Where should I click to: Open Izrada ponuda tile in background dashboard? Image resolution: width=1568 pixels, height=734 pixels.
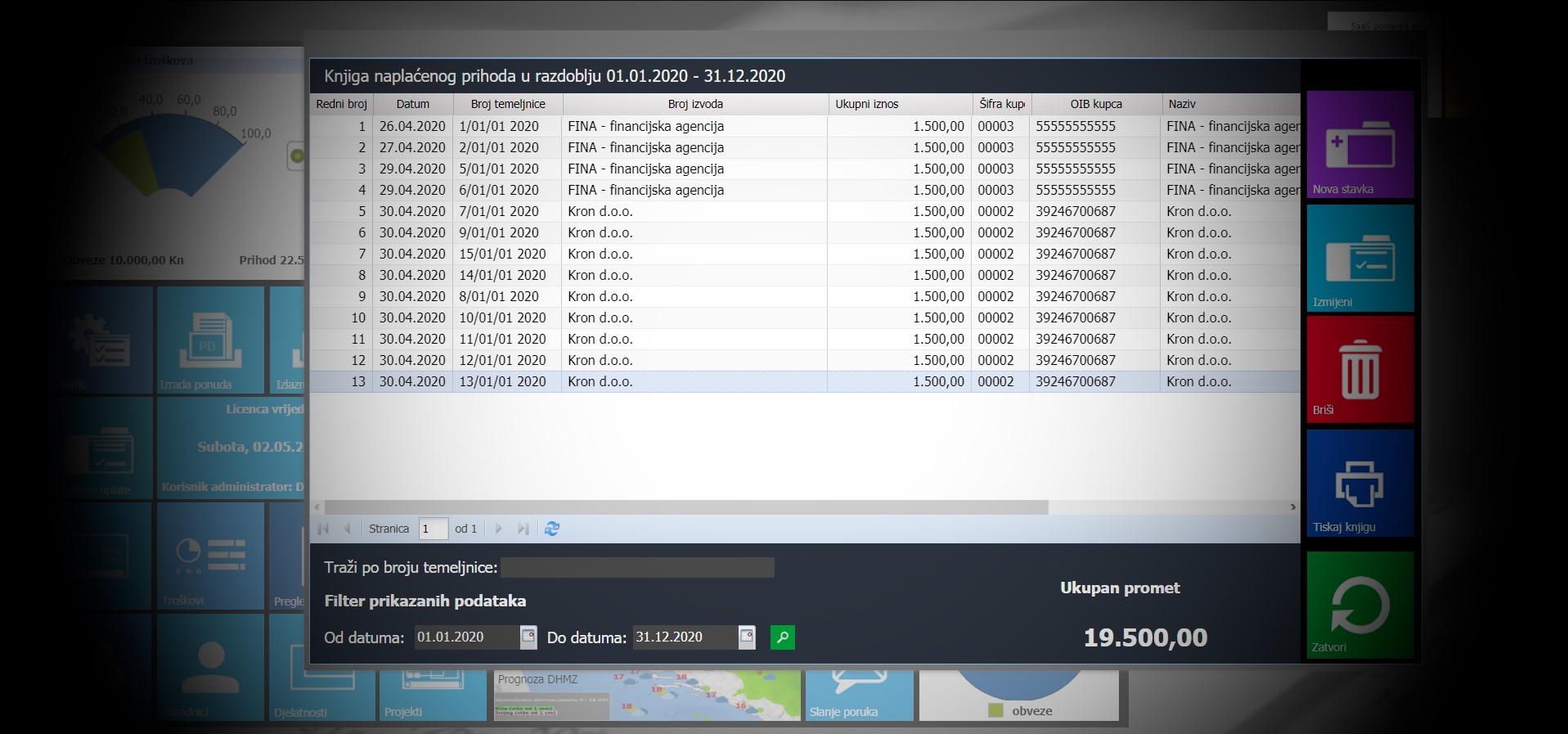point(210,340)
